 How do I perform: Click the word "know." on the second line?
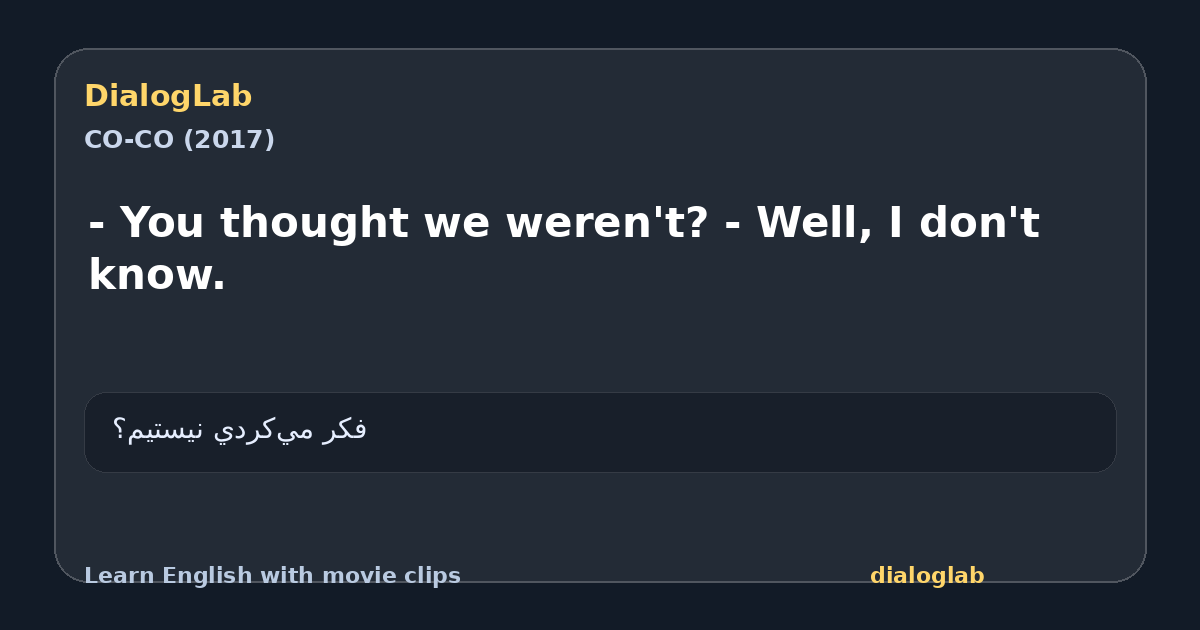coord(157,275)
